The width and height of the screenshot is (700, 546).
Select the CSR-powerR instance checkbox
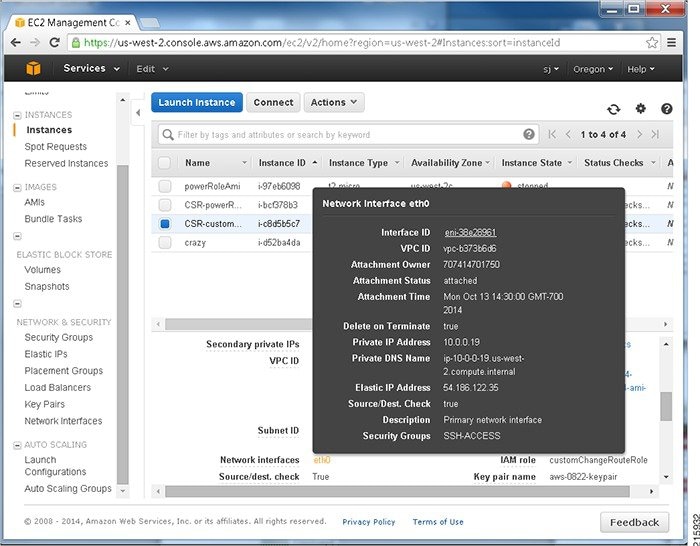(x=165, y=205)
